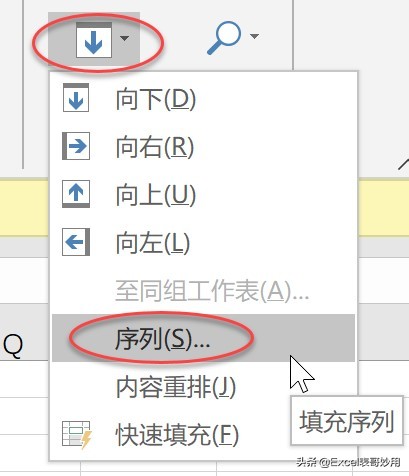This screenshot has height=476, width=409.
Task: Choose the 向下(D) menu label
Action: [x=156, y=99]
